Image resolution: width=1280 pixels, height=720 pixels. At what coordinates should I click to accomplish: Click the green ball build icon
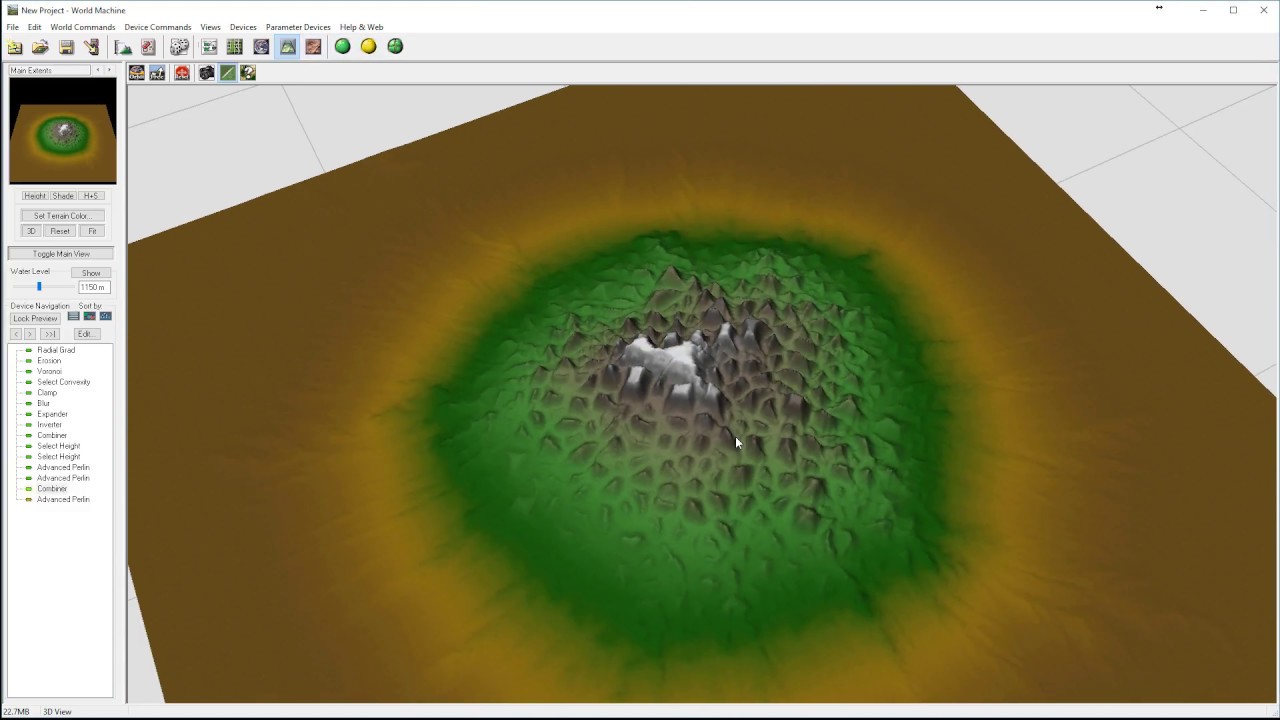343,46
